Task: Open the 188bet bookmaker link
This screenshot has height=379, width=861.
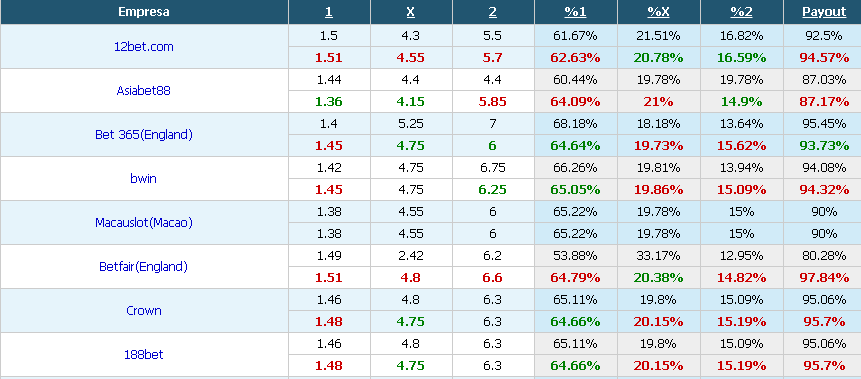Action: pyautogui.click(x=143, y=354)
